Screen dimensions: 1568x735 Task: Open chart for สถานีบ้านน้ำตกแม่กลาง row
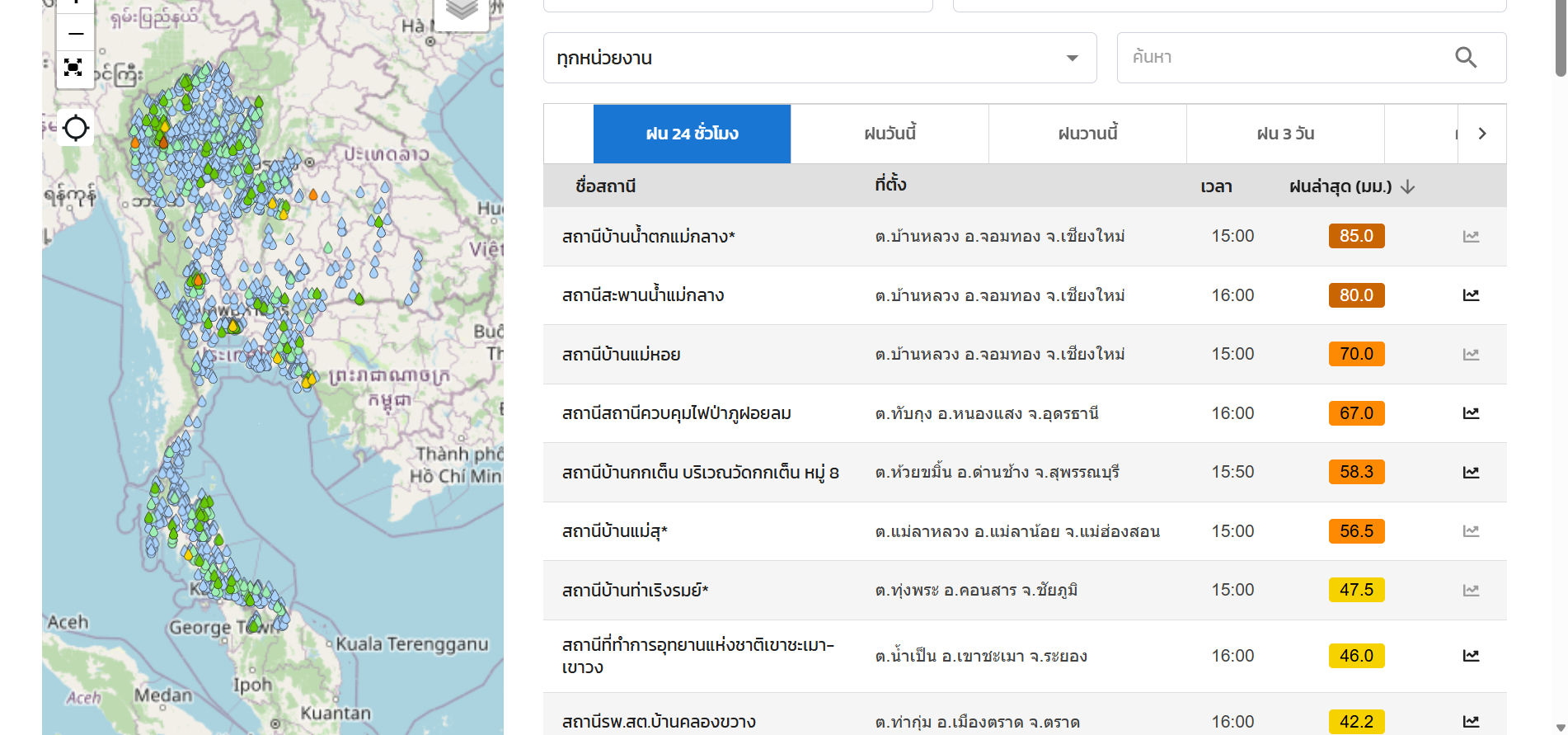(1471, 237)
